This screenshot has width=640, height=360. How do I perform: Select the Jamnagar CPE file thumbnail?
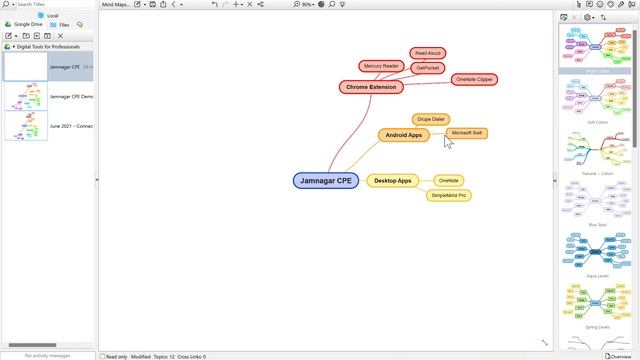click(x=26, y=66)
